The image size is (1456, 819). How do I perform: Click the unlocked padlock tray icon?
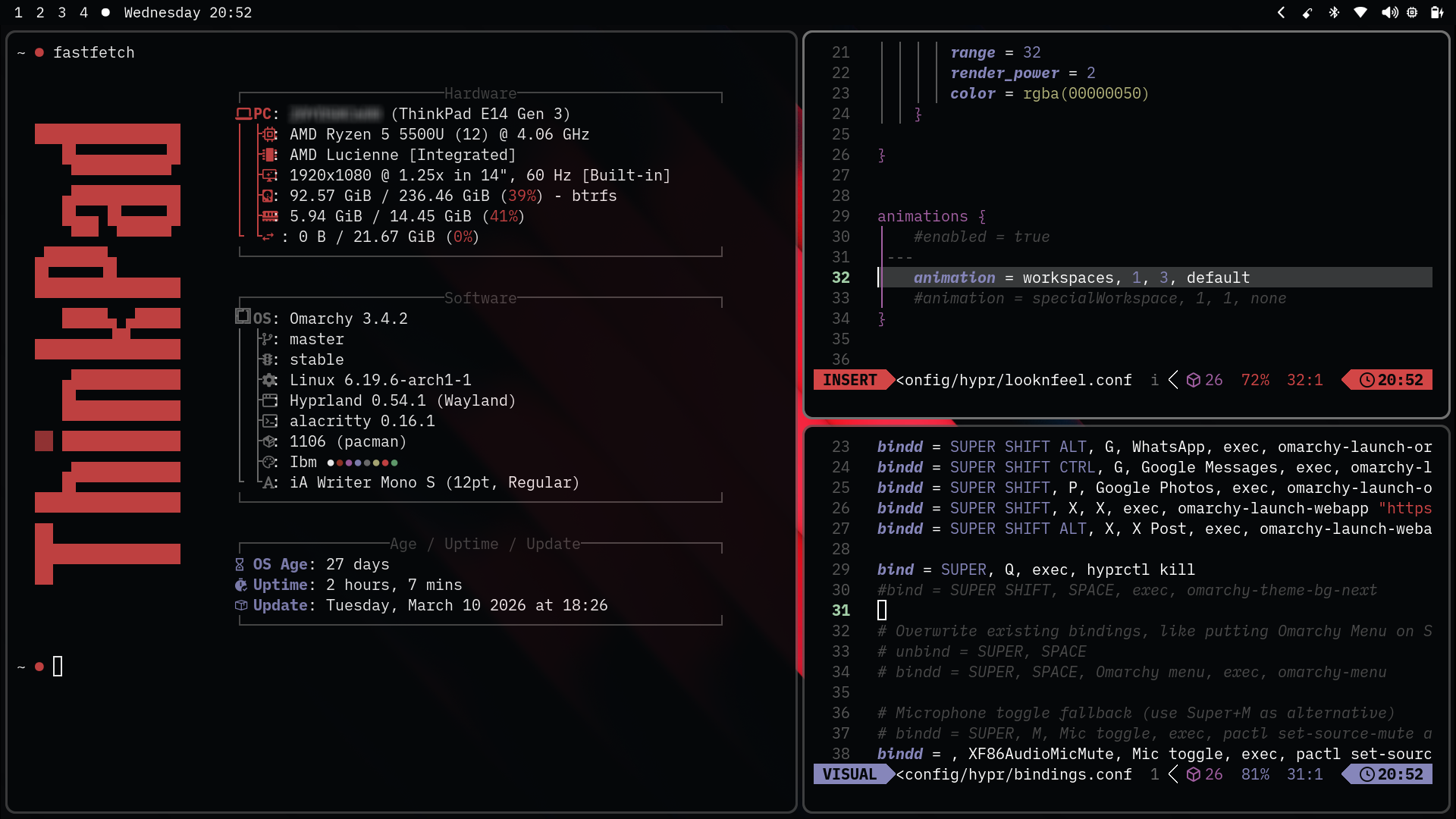point(1307,12)
